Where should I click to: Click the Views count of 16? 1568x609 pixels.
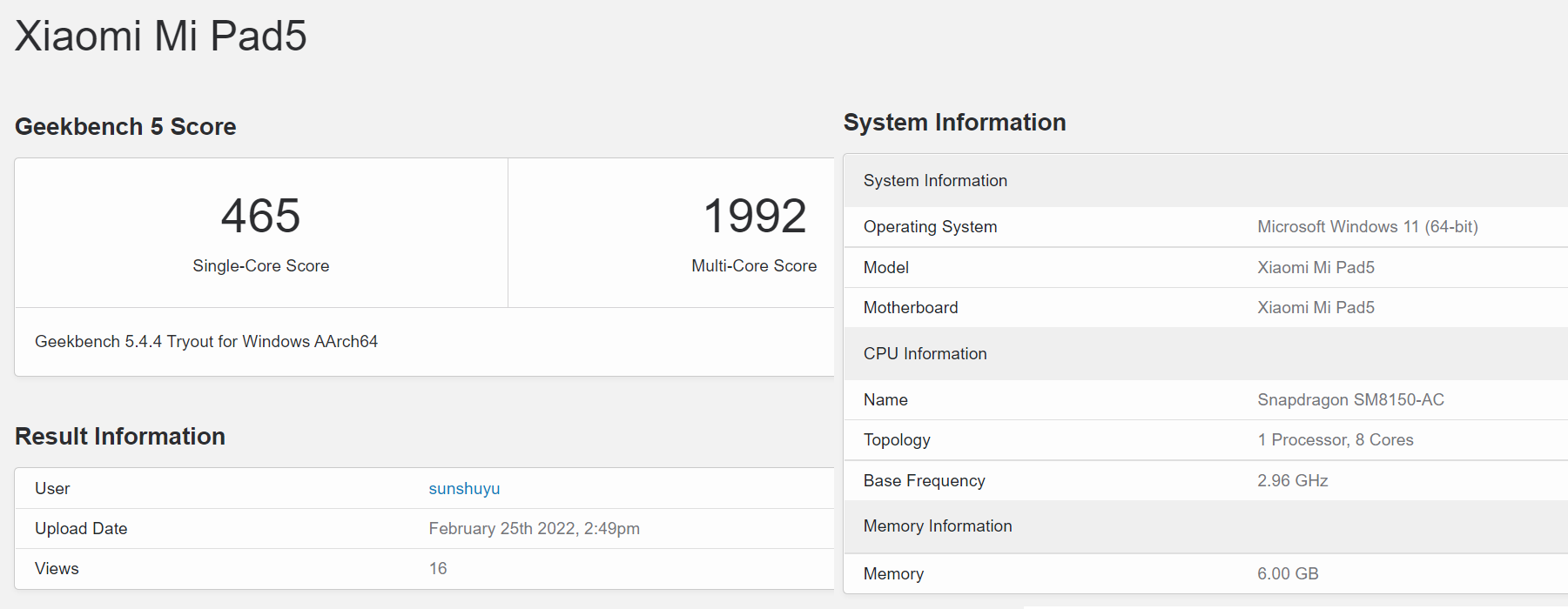click(438, 569)
